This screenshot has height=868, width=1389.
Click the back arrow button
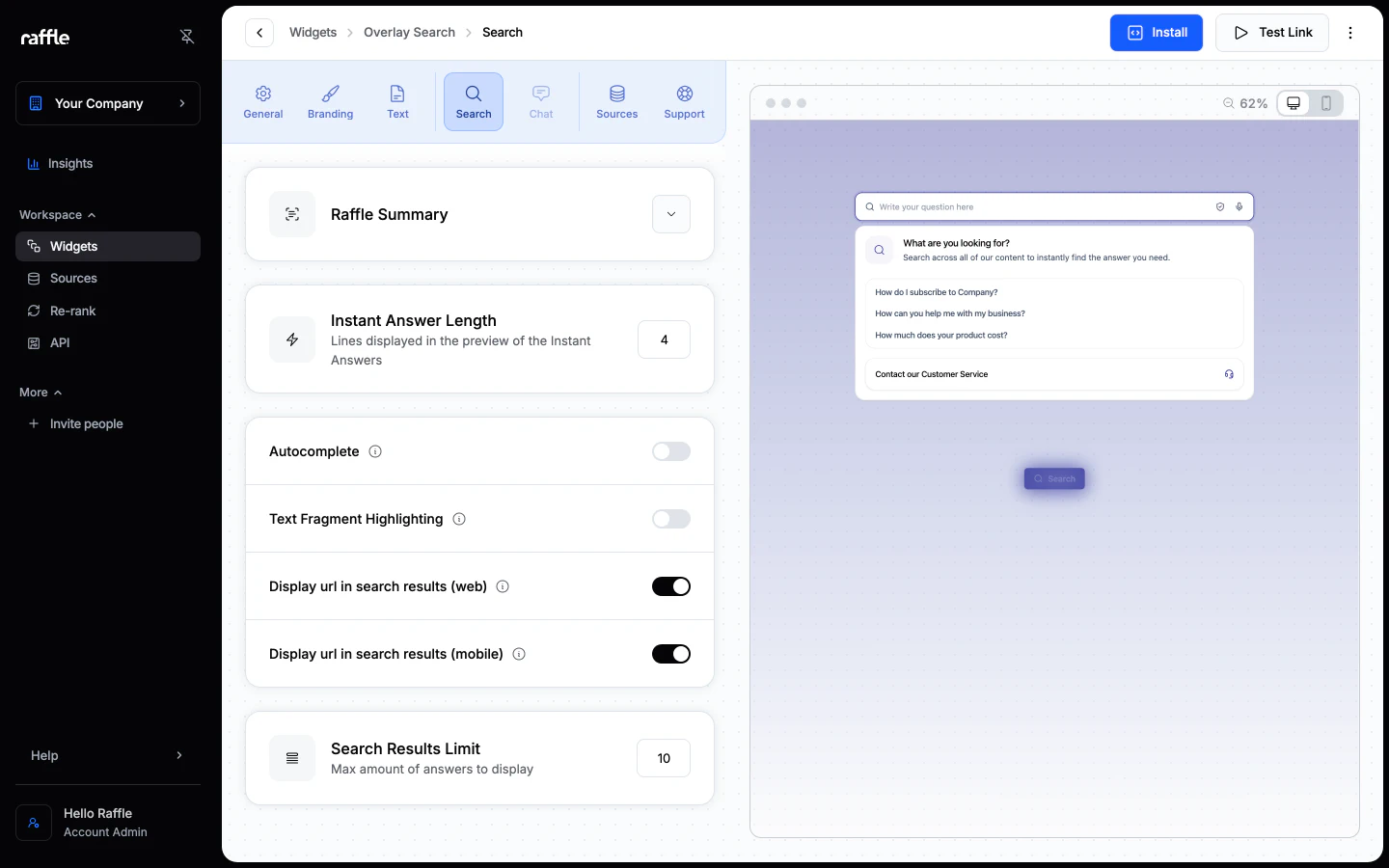259,33
